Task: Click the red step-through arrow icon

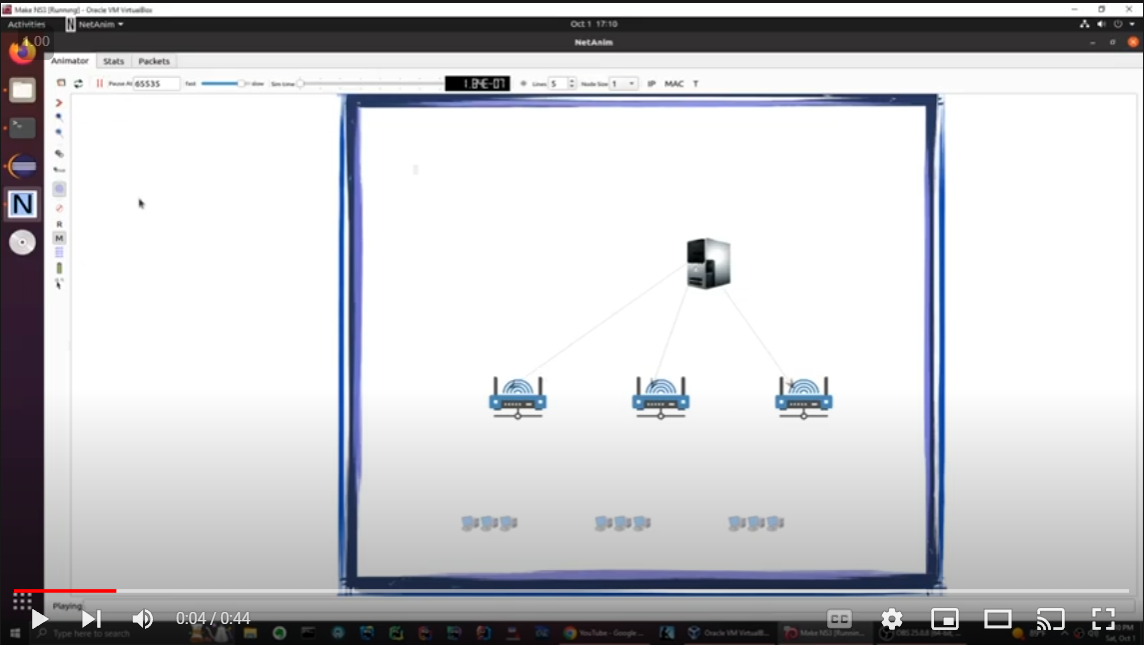Action: point(59,103)
